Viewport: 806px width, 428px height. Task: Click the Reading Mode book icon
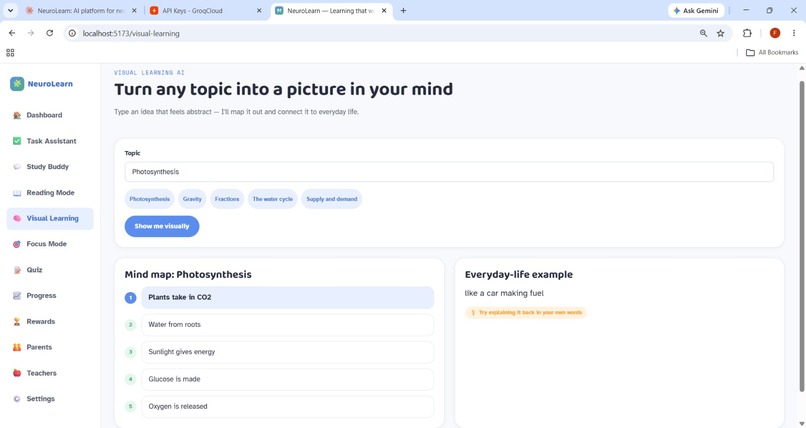(x=17, y=193)
